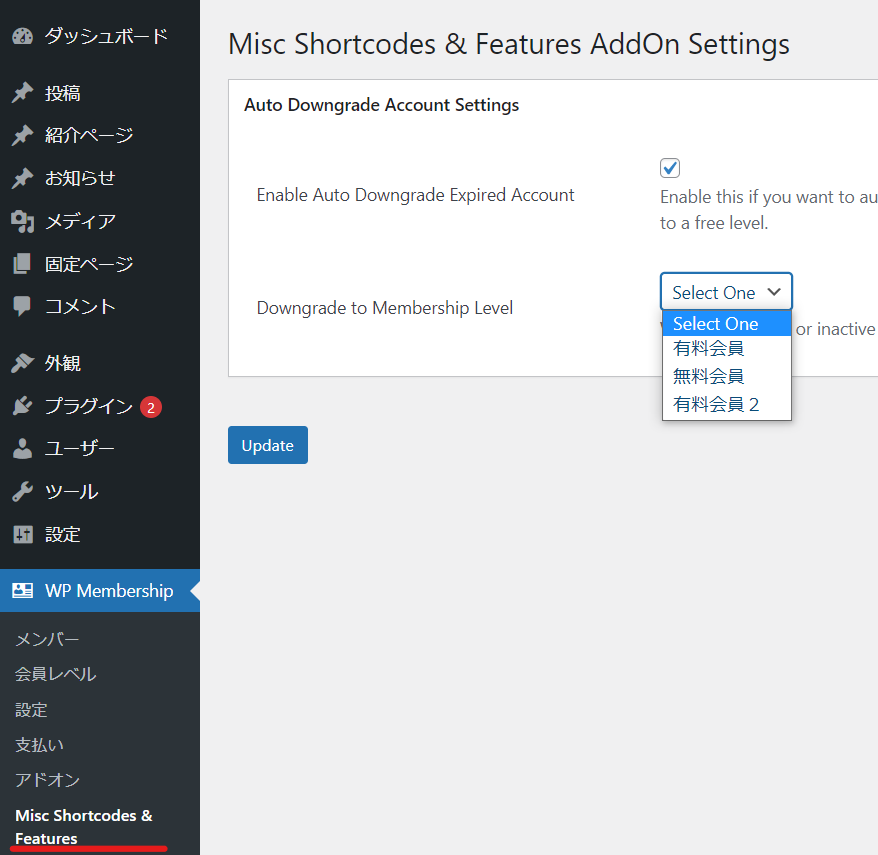Click the 固定ページ pages icon
Image resolution: width=878 pixels, height=855 pixels.
23,264
